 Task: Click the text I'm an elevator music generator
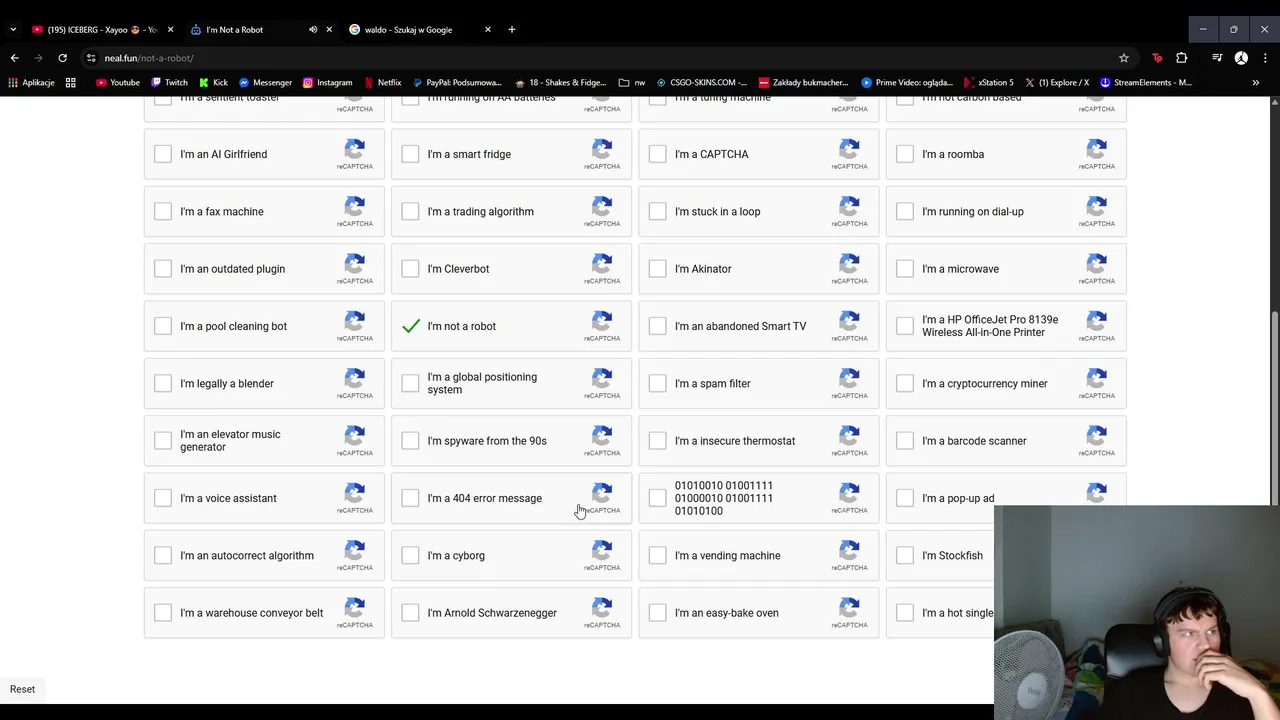[230, 441]
